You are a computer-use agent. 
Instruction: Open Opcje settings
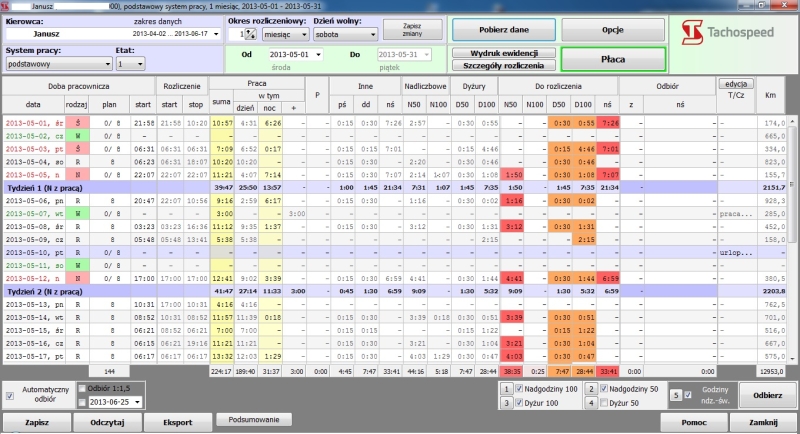[613, 30]
